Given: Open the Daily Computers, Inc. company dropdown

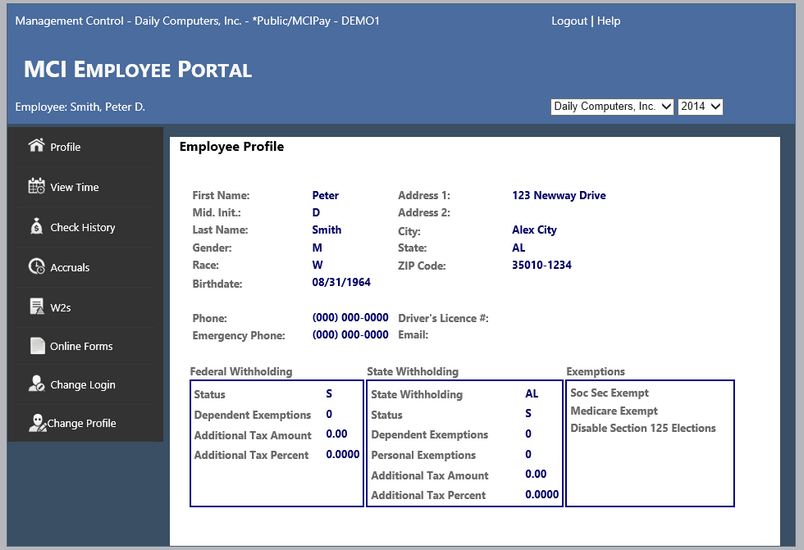Looking at the screenshot, I should pyautogui.click(x=612, y=106).
